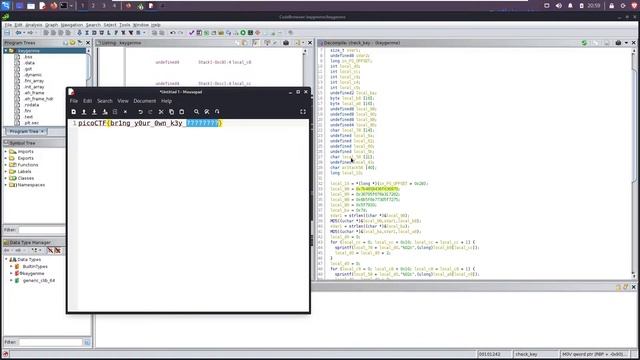Image resolution: width=640 pixels, height=360 pixels.
Task: Open Mousepad's Document menu
Action: click(x=144, y=101)
